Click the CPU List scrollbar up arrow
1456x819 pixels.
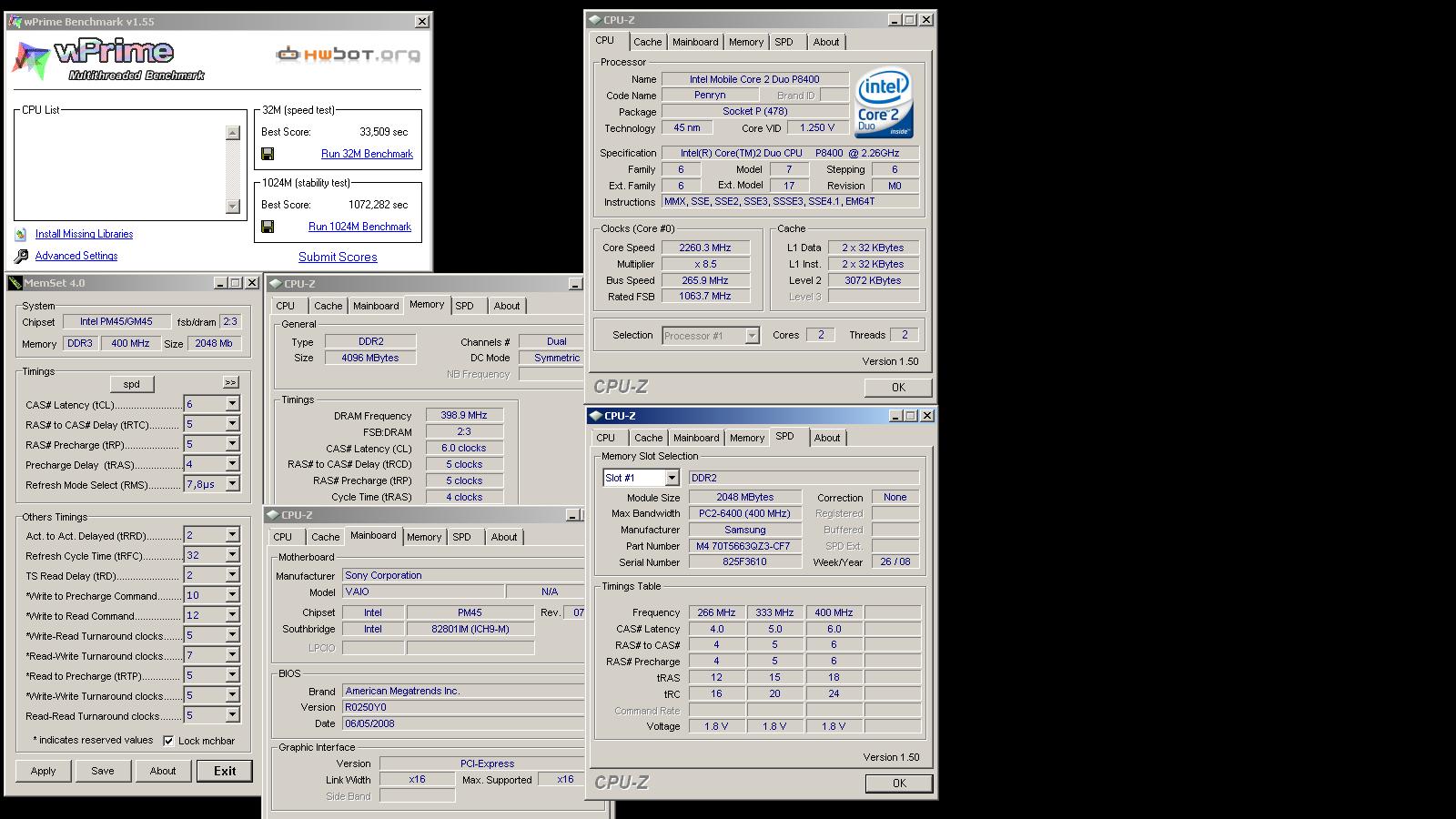232,133
